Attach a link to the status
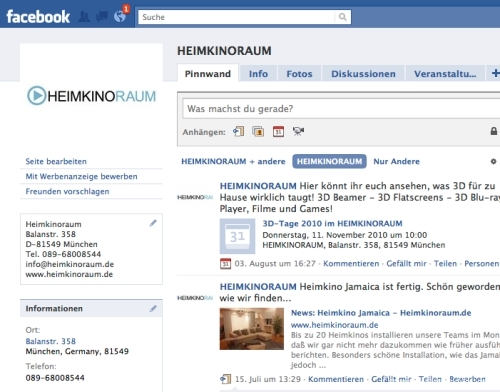 pos(239,132)
